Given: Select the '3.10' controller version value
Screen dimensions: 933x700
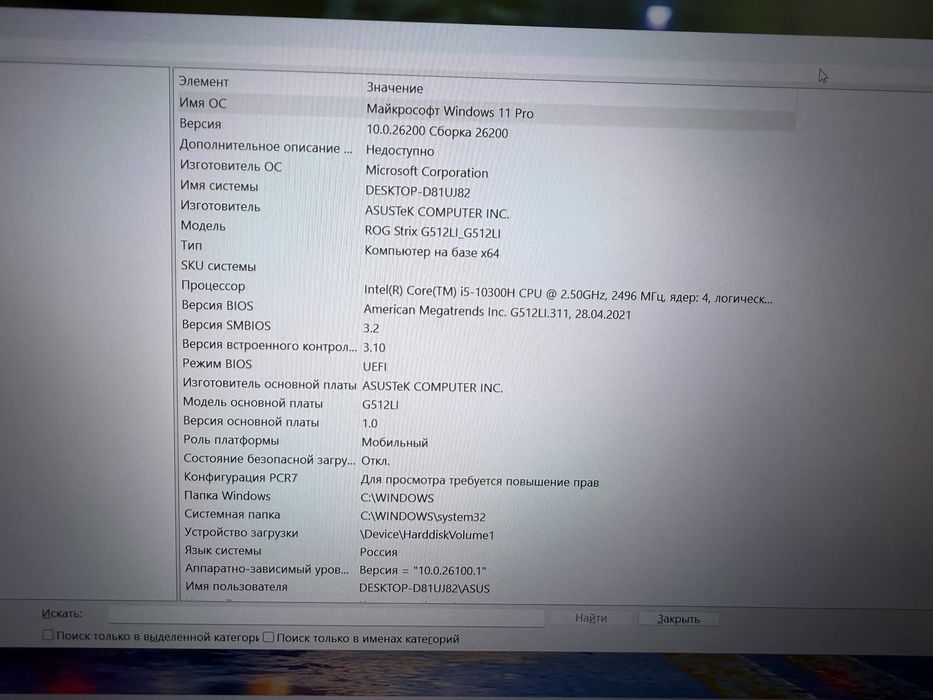Looking at the screenshot, I should tap(374, 347).
